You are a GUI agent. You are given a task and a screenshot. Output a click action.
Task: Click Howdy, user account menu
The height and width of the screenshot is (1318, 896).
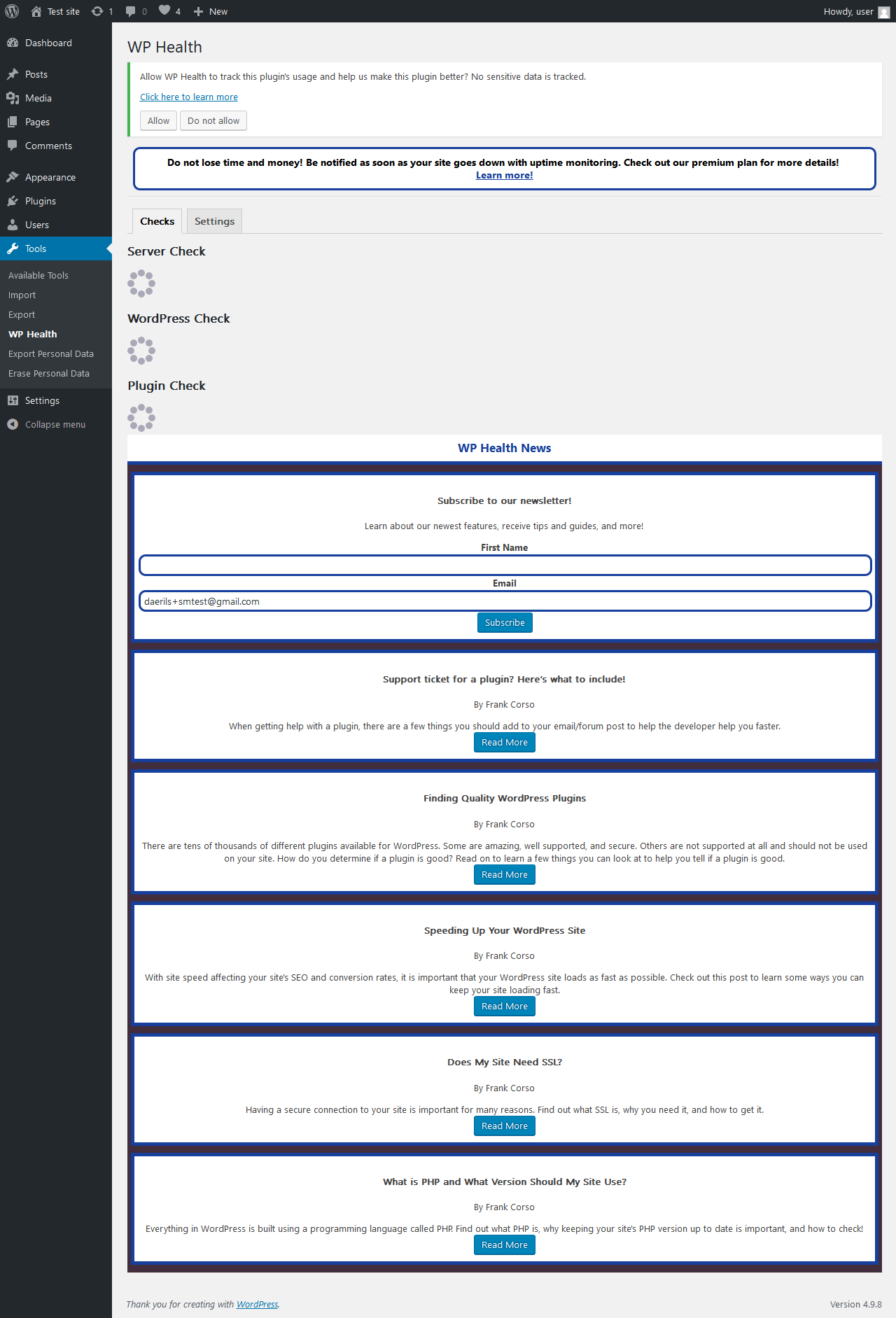[856, 11]
